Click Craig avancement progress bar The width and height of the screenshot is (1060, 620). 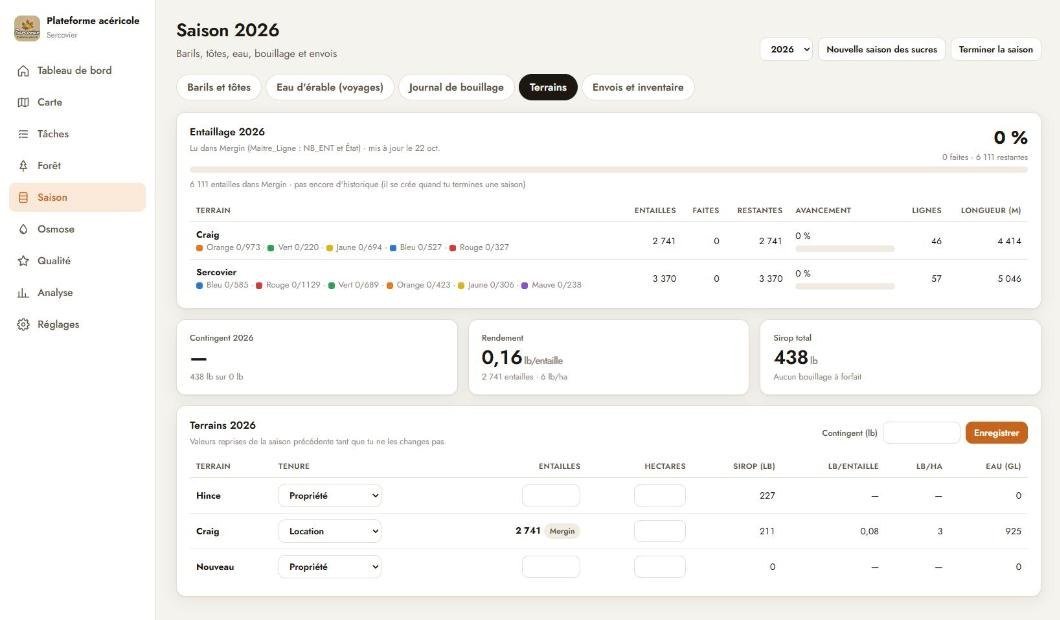[845, 249]
